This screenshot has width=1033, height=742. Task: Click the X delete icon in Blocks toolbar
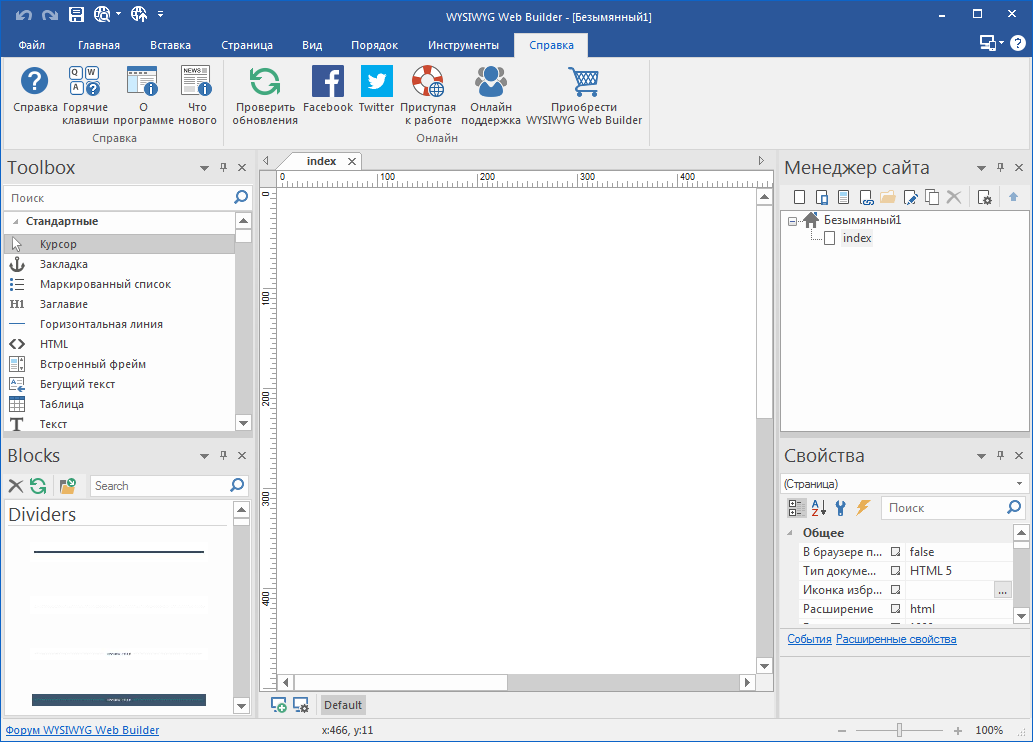[16, 486]
